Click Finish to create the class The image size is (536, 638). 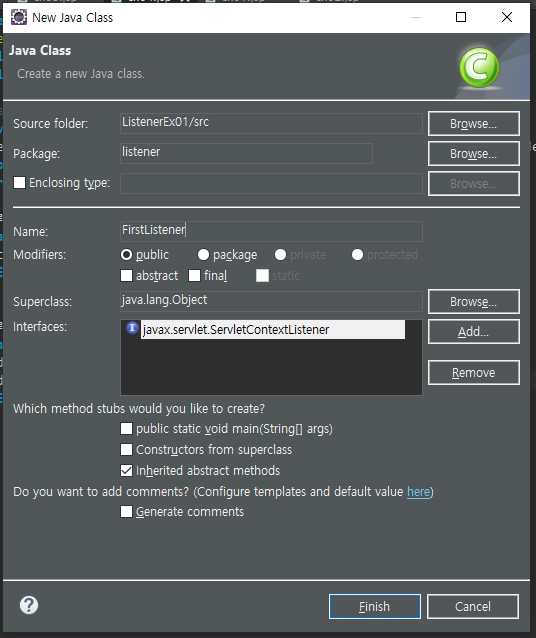click(375, 606)
